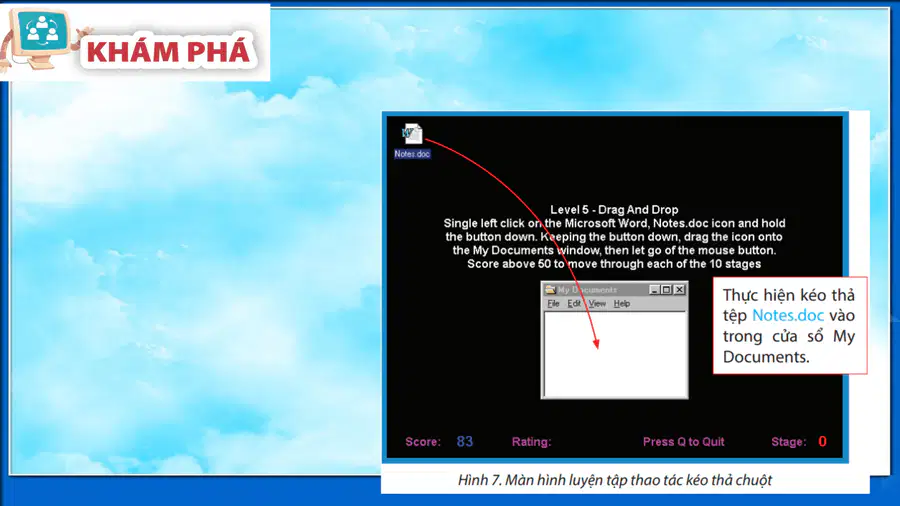Click the Rating: label
Screen dimensions: 900x506
(531, 442)
